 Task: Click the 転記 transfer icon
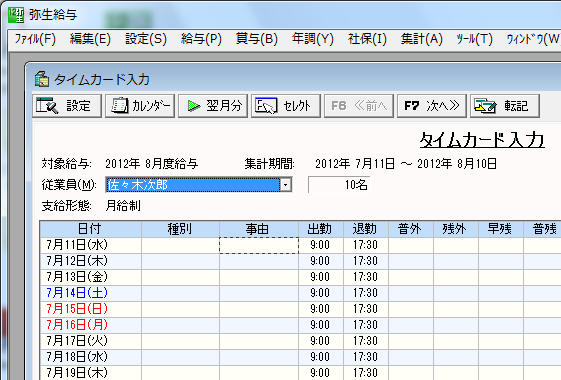pyautogui.click(x=485, y=106)
